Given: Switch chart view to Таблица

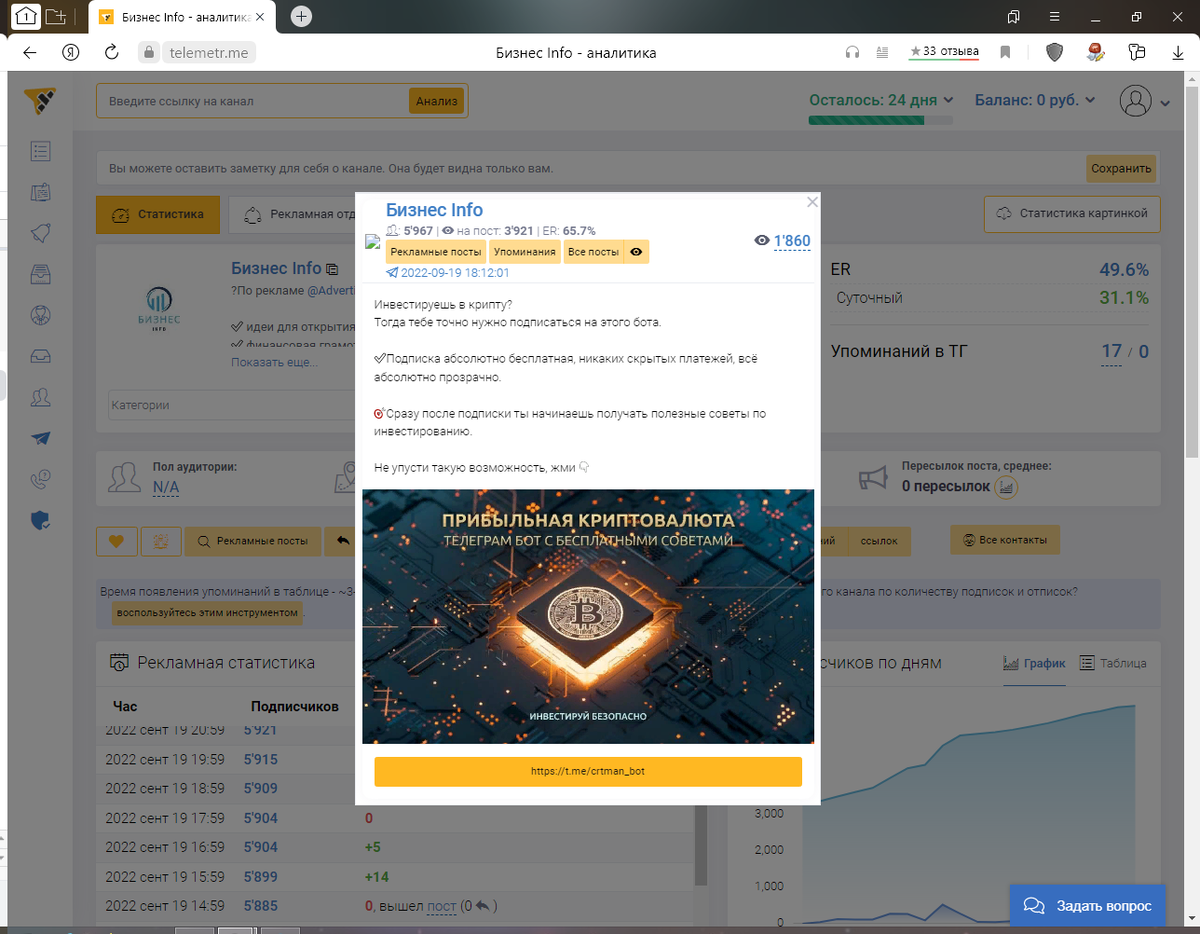Looking at the screenshot, I should click(x=1113, y=663).
